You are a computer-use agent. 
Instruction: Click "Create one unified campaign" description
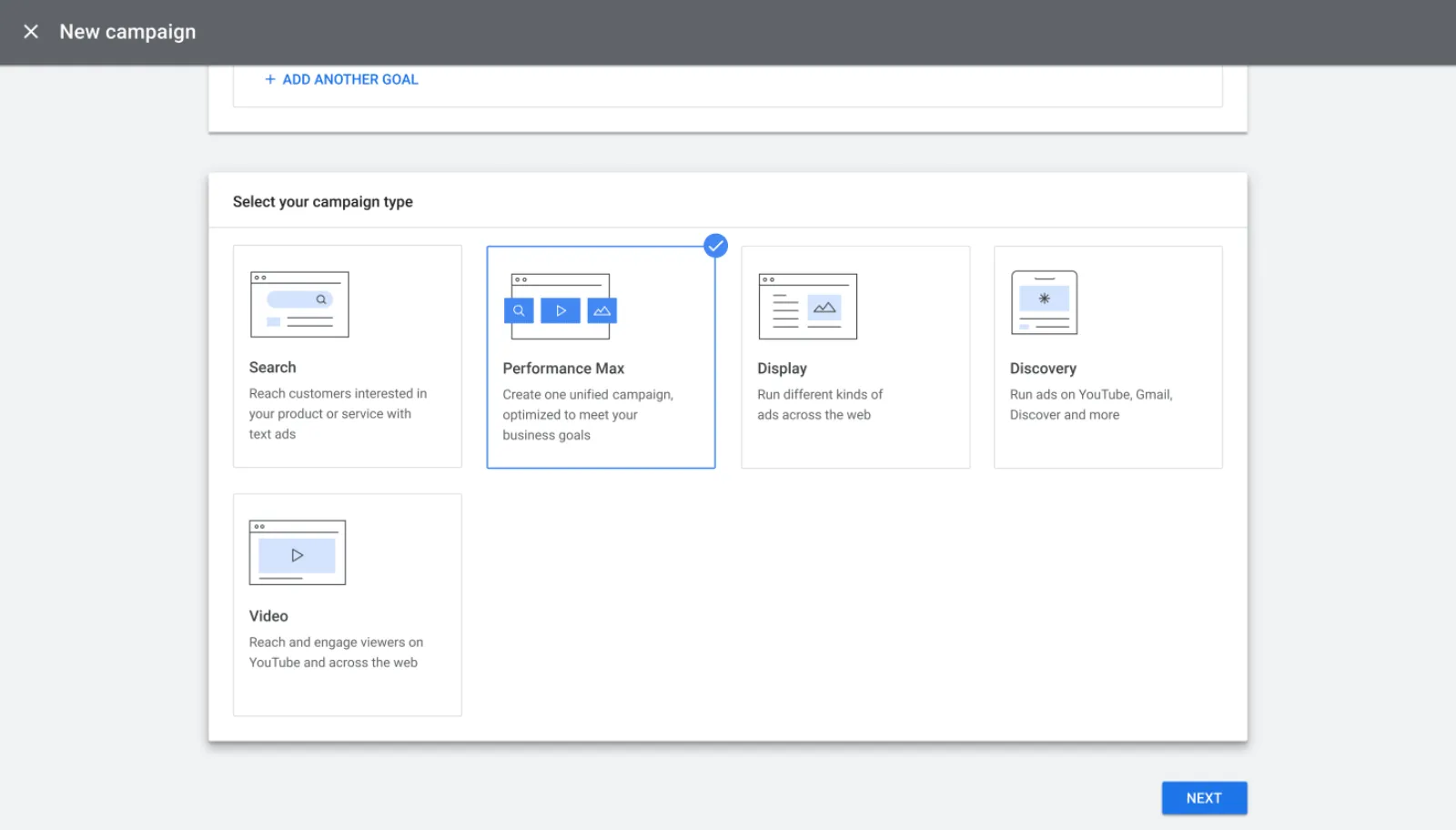(588, 415)
